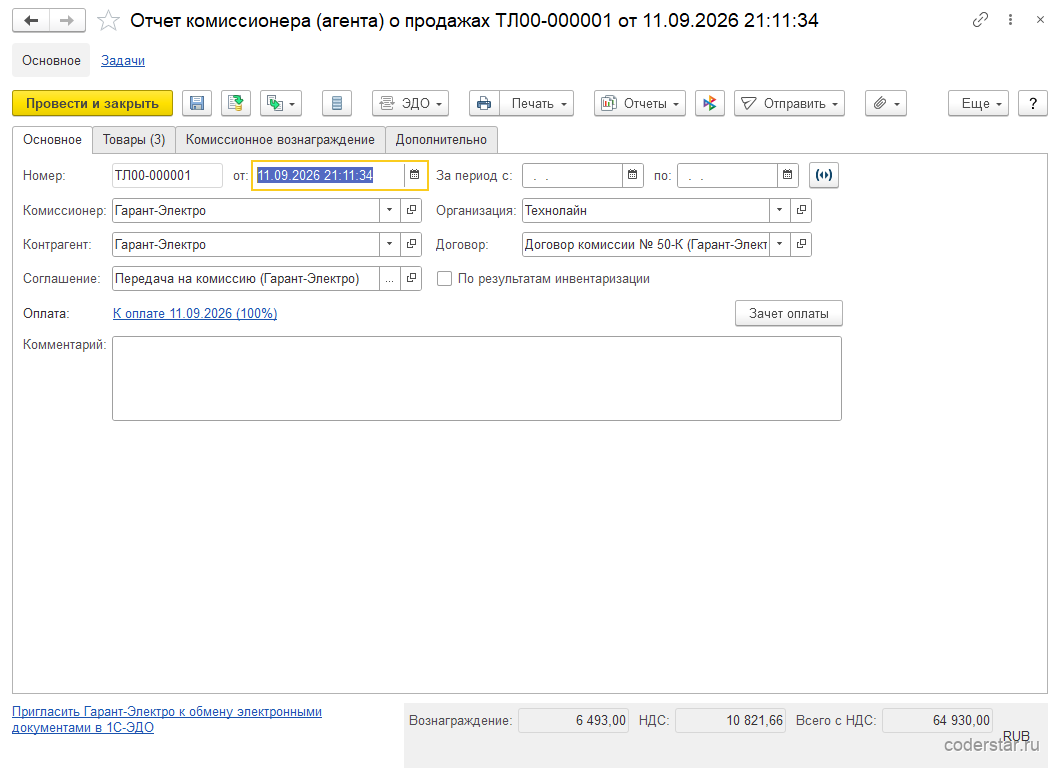The width and height of the screenshot is (1064, 768).
Task: Open the document movements list icon
Action: coord(337,104)
